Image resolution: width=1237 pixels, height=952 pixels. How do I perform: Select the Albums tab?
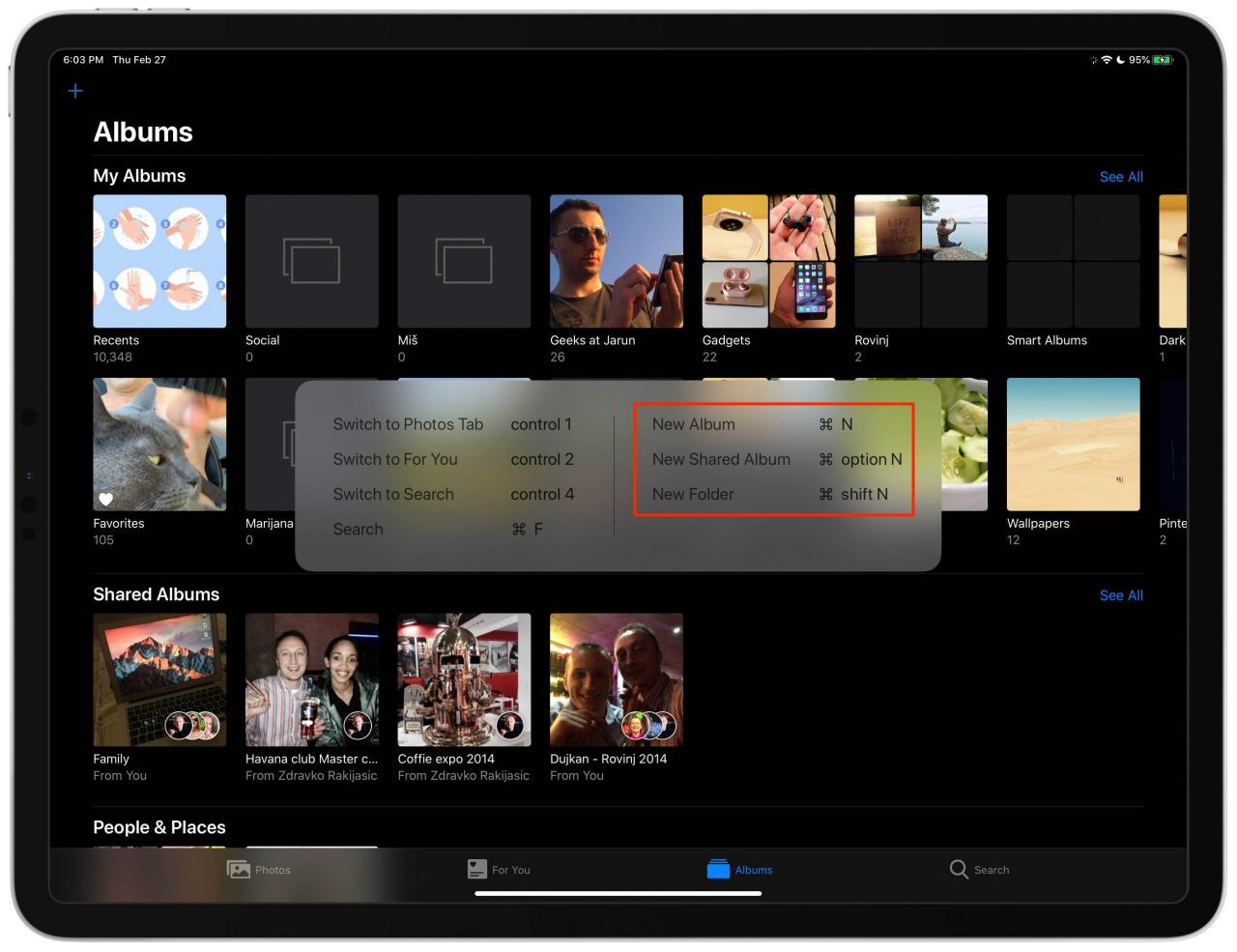point(739,870)
